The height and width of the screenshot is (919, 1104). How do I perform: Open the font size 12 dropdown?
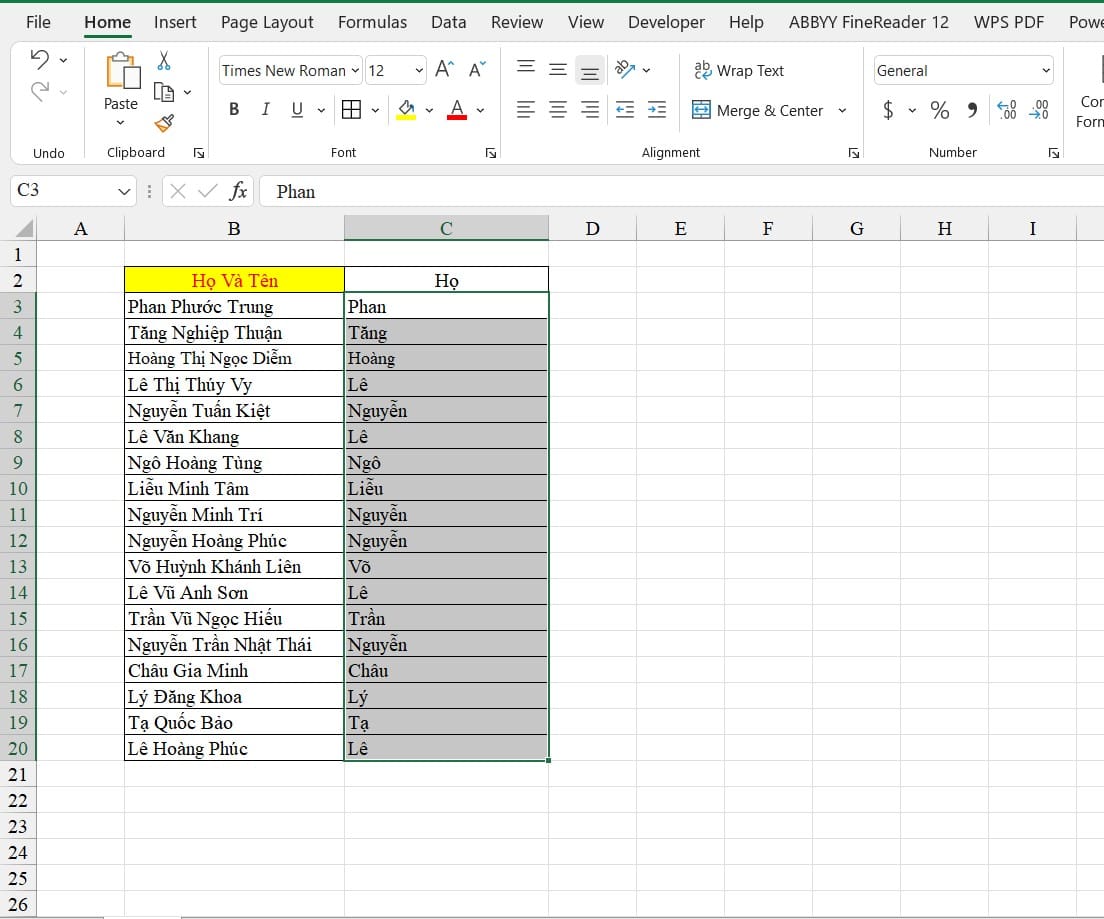coord(419,70)
